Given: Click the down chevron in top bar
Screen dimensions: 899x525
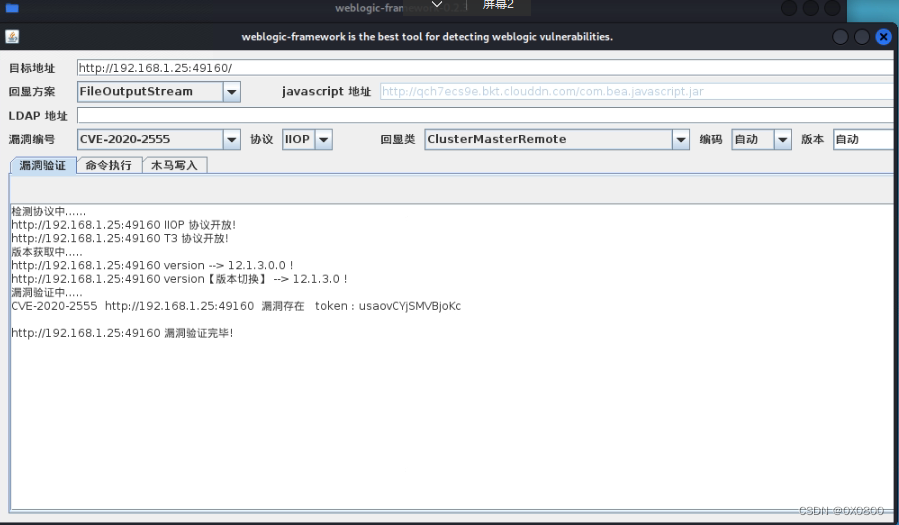Looking at the screenshot, I should [x=437, y=5].
